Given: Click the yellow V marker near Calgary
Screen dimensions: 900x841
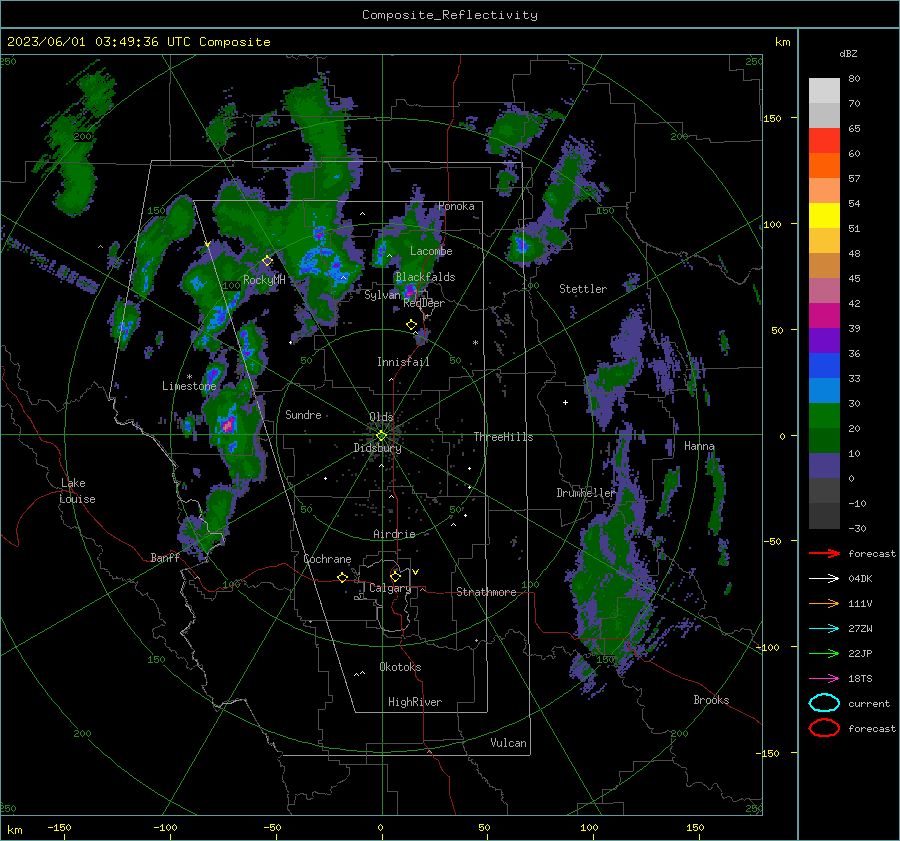Looking at the screenshot, I should click(416, 572).
